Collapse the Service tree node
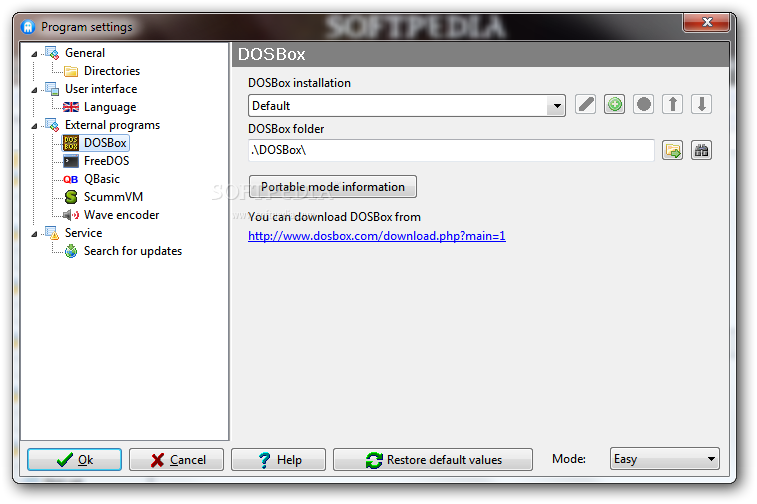 click(x=34, y=234)
